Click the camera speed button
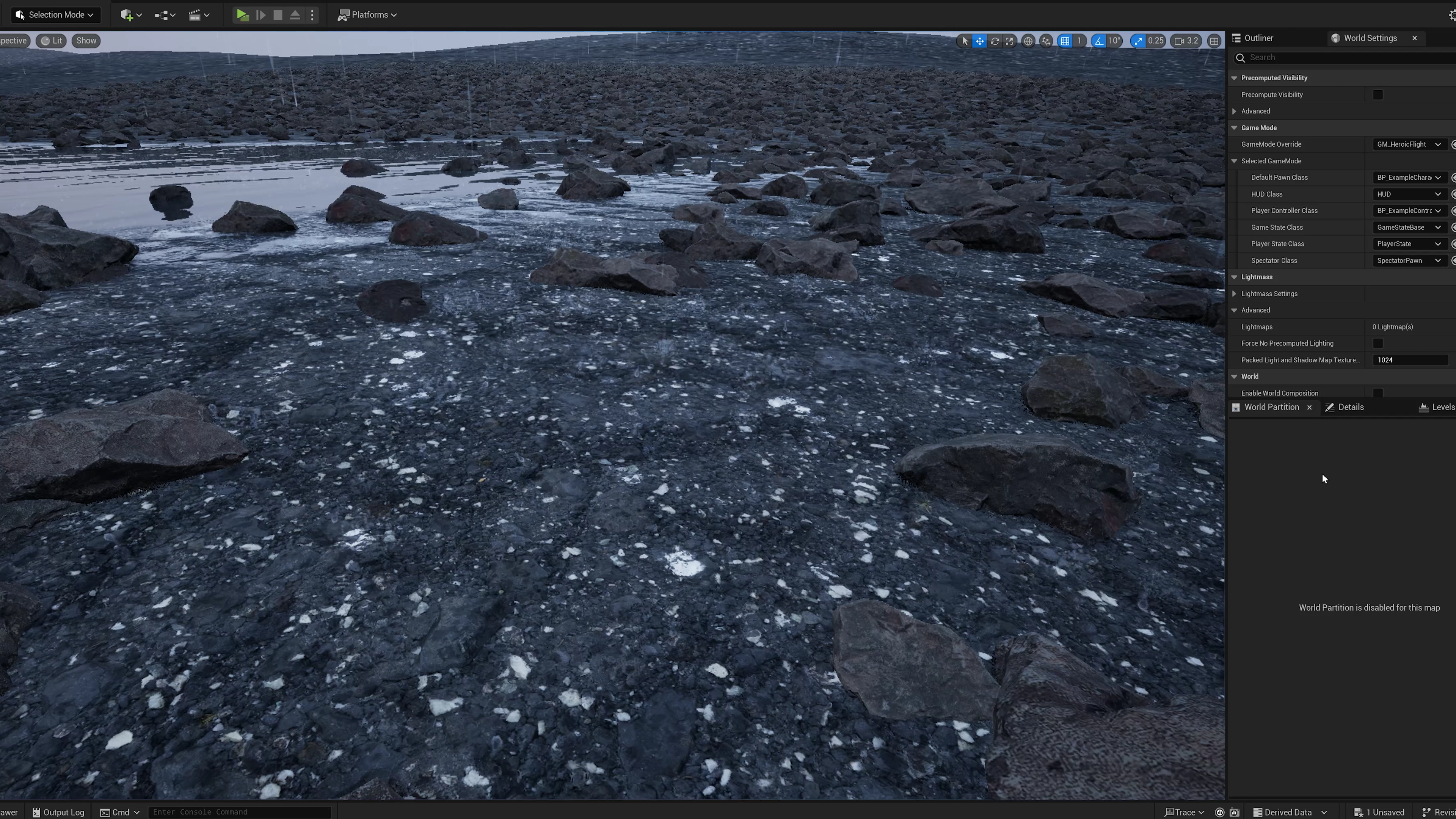This screenshot has height=819, width=1456. [1186, 41]
